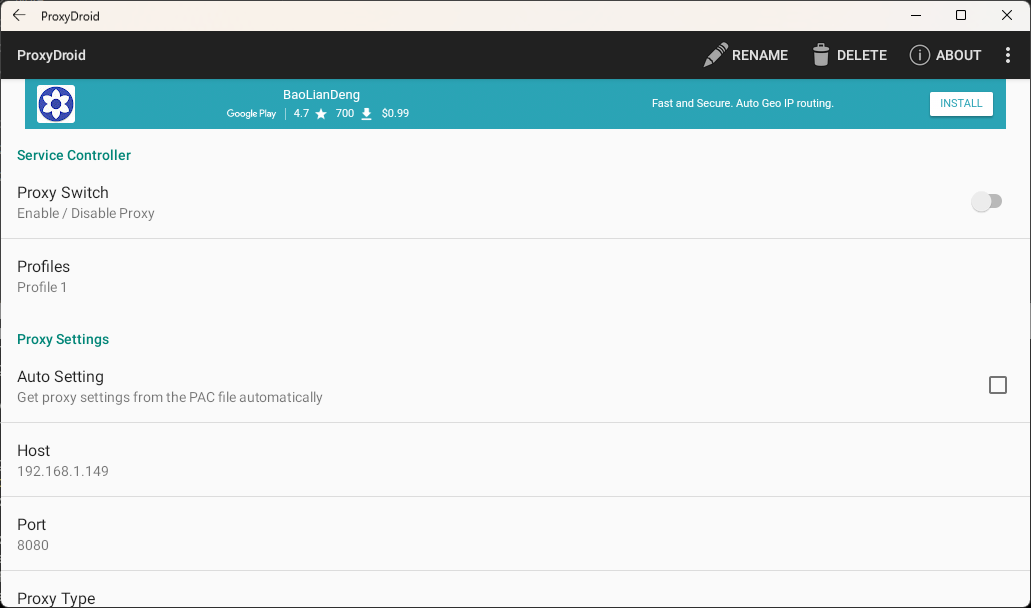Toggle the Proxy Switch on
The image size is (1031, 608).
coord(986,201)
